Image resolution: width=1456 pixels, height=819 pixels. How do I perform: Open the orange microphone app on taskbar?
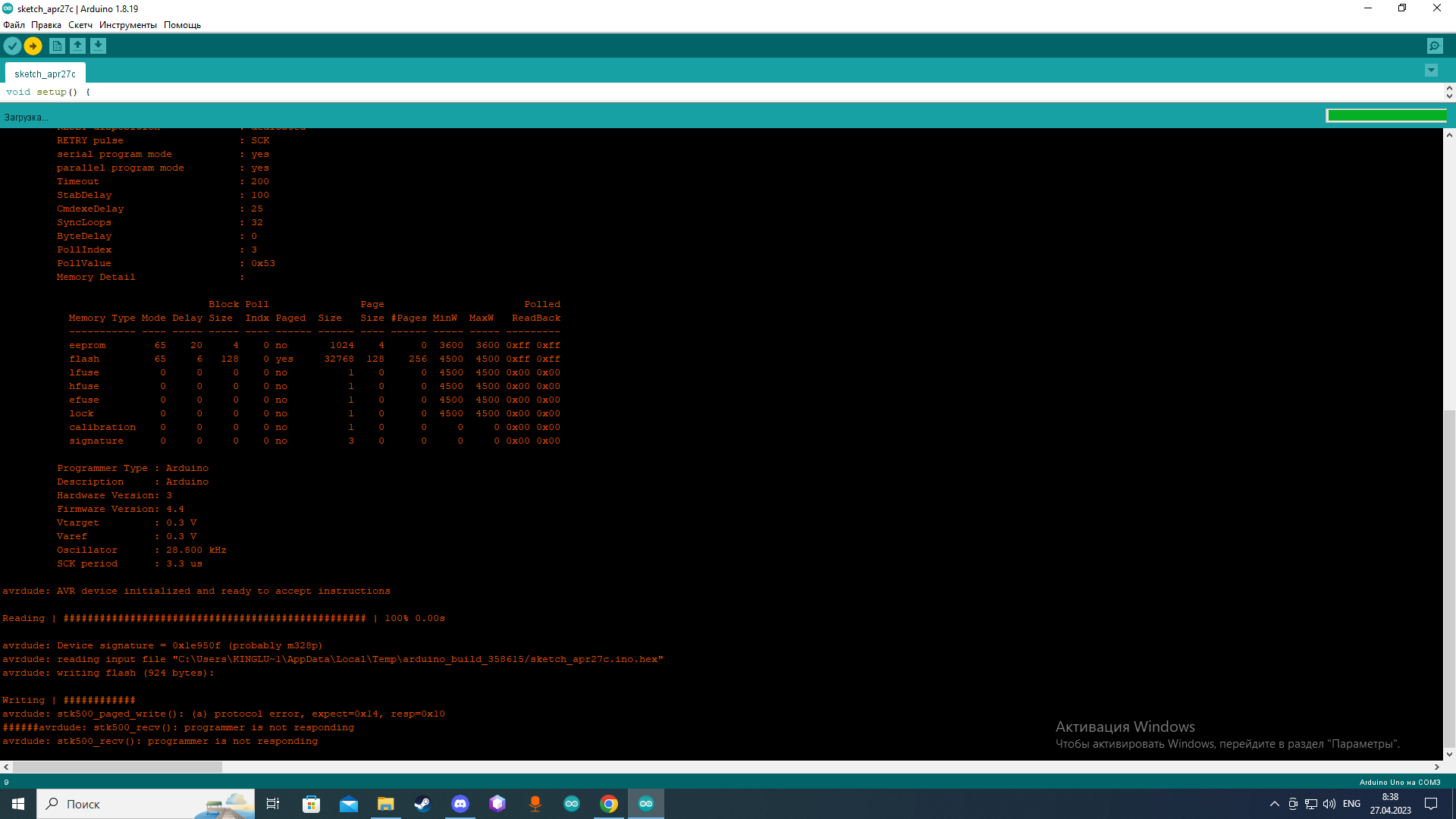point(535,804)
